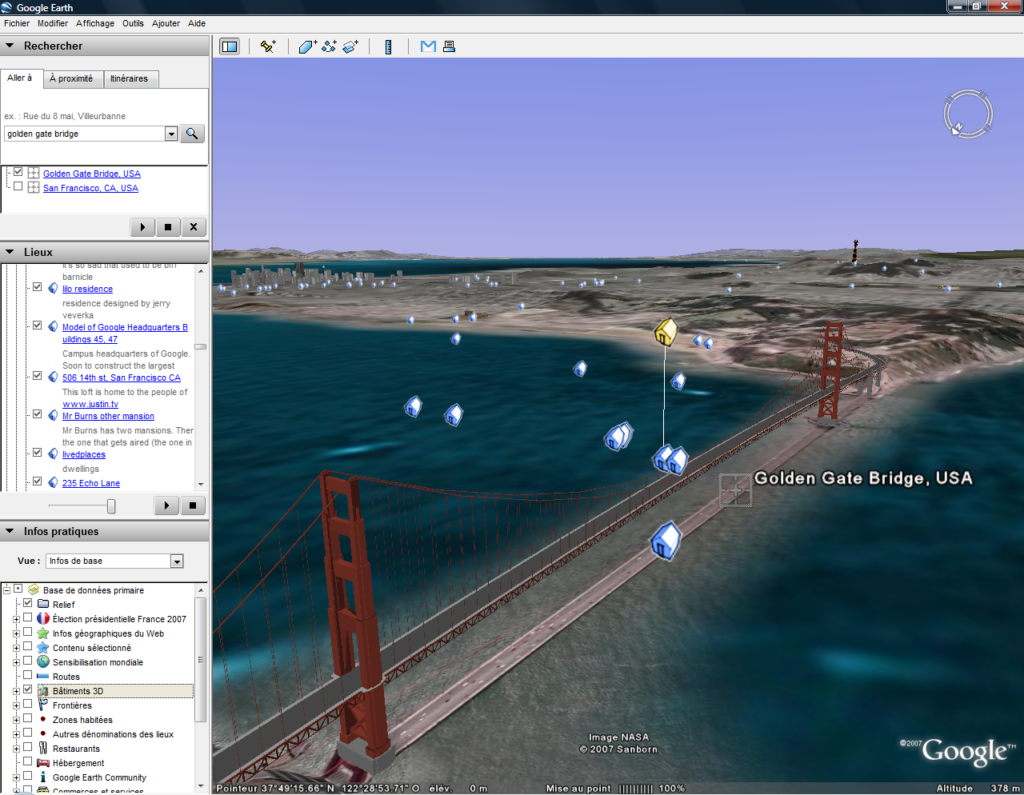Click the search magnifier button
Viewport: 1024px width, 795px height.
coord(192,133)
